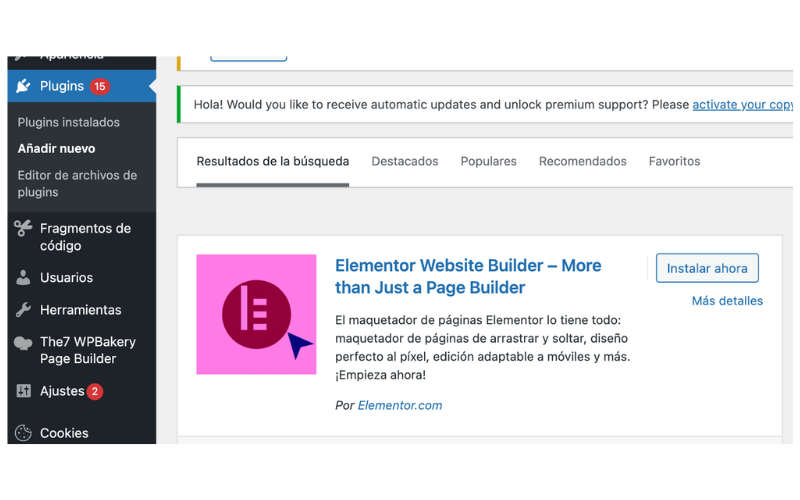Open the Más detalles link
The image size is (800, 500).
727,301
